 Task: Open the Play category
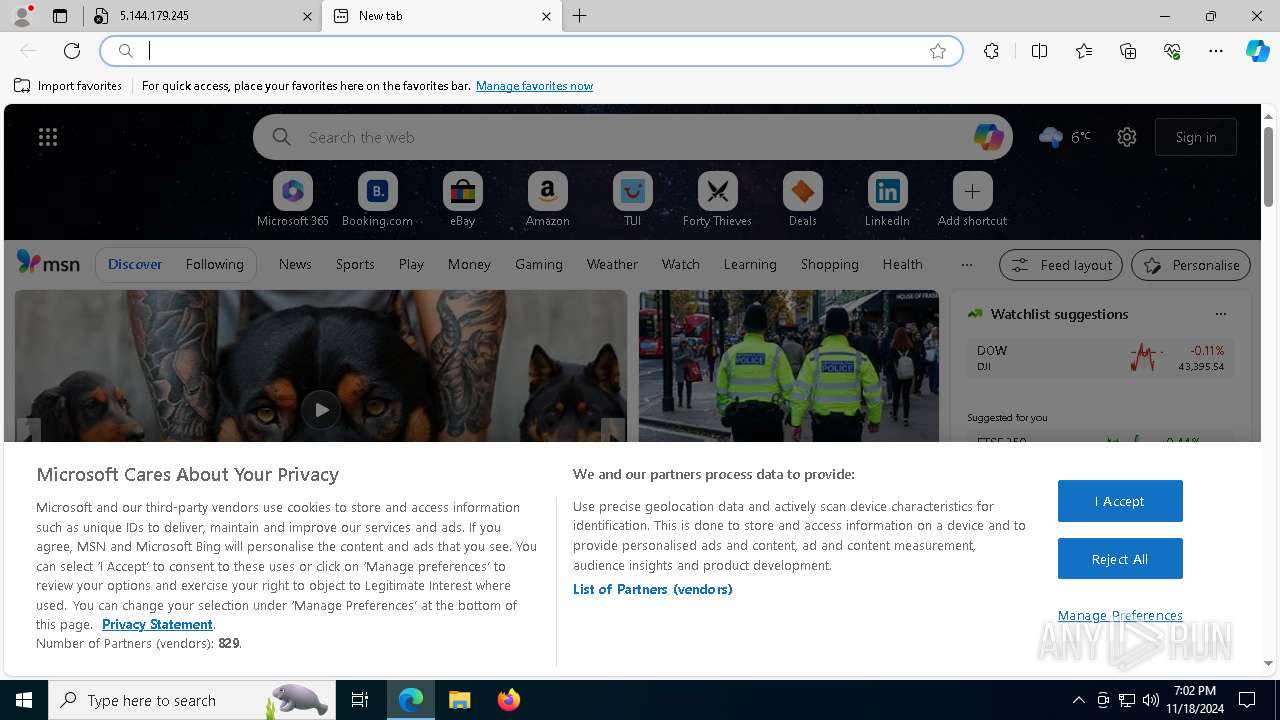[x=411, y=265]
